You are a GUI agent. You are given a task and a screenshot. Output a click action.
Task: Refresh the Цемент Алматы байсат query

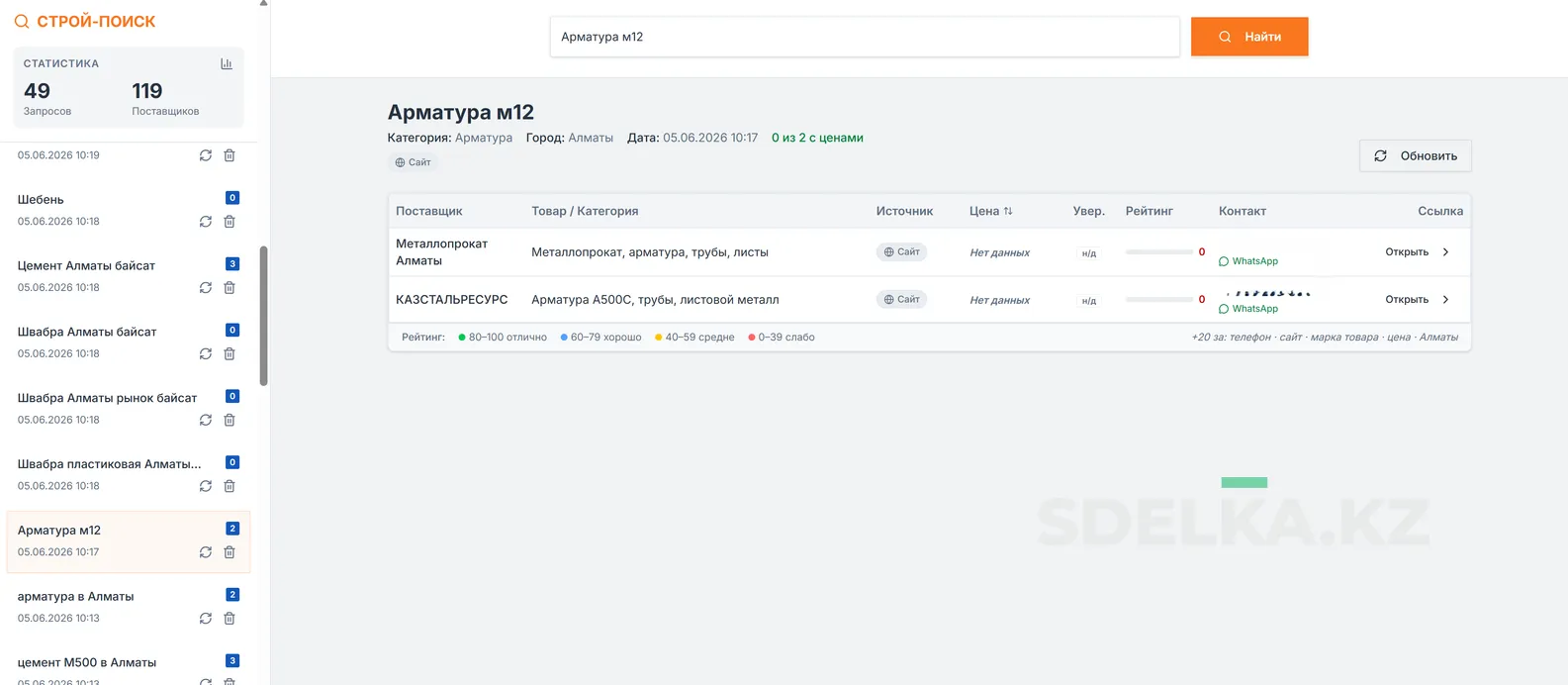tap(206, 288)
